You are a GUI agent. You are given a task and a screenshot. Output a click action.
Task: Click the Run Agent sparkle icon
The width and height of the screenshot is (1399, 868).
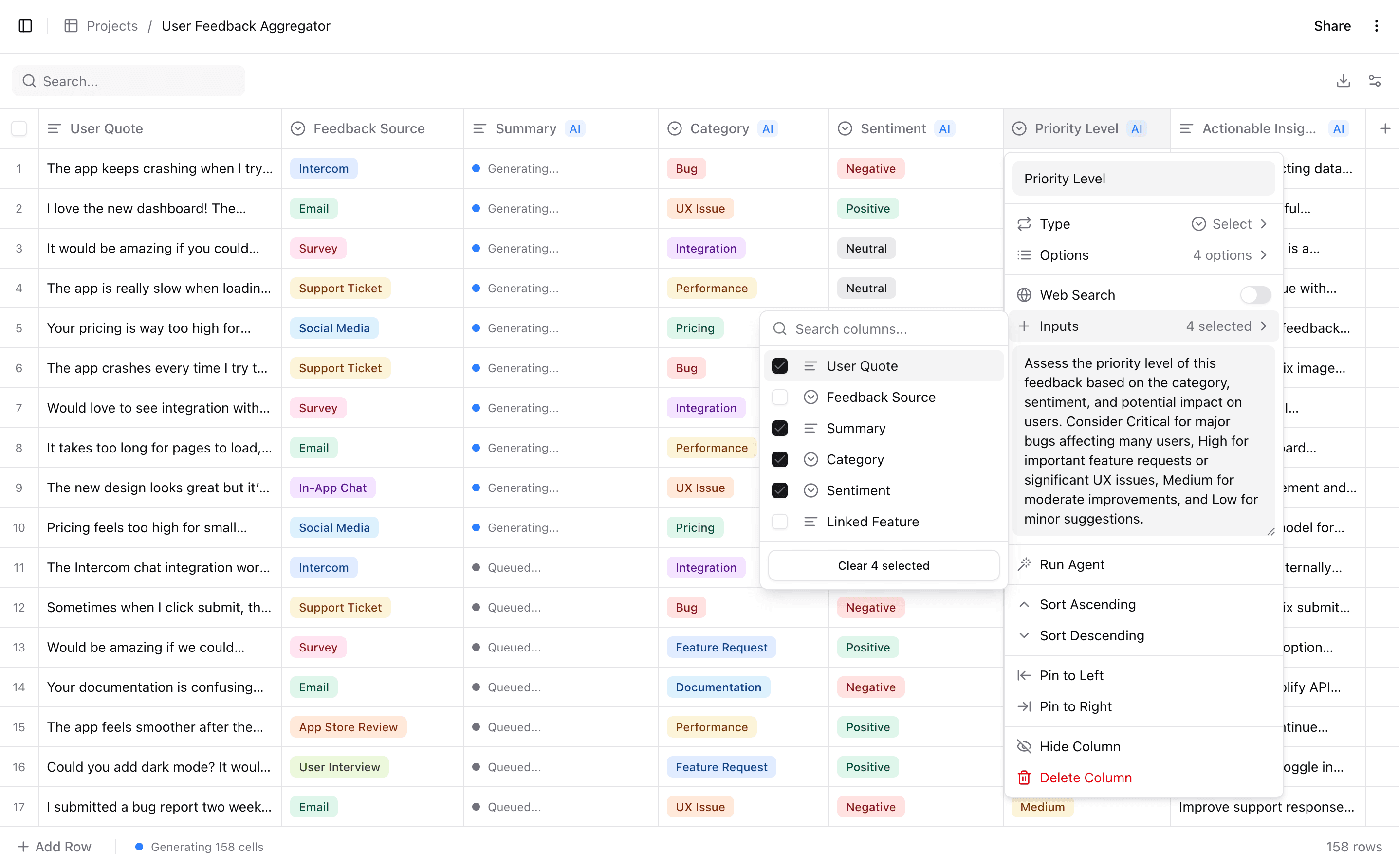1025,564
